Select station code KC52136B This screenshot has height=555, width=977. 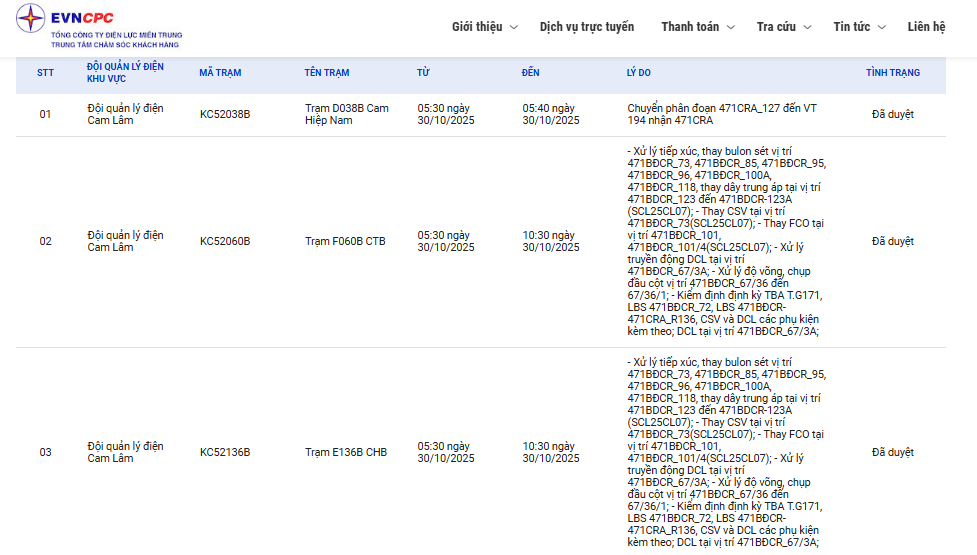225,453
